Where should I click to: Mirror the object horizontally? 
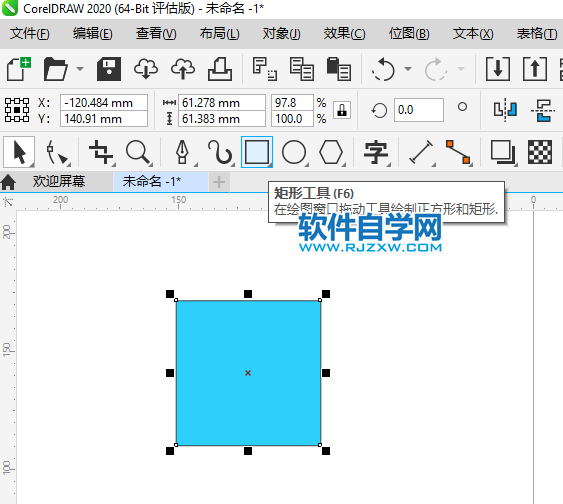[x=505, y=109]
